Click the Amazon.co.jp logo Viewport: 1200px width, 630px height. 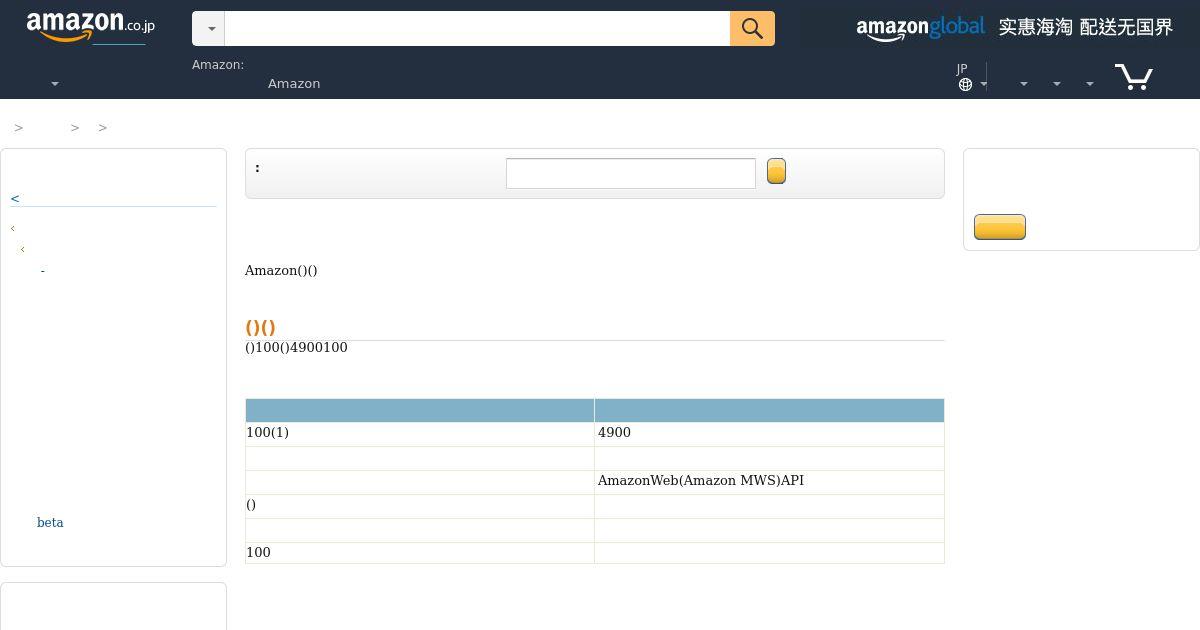pyautogui.click(x=90, y=27)
